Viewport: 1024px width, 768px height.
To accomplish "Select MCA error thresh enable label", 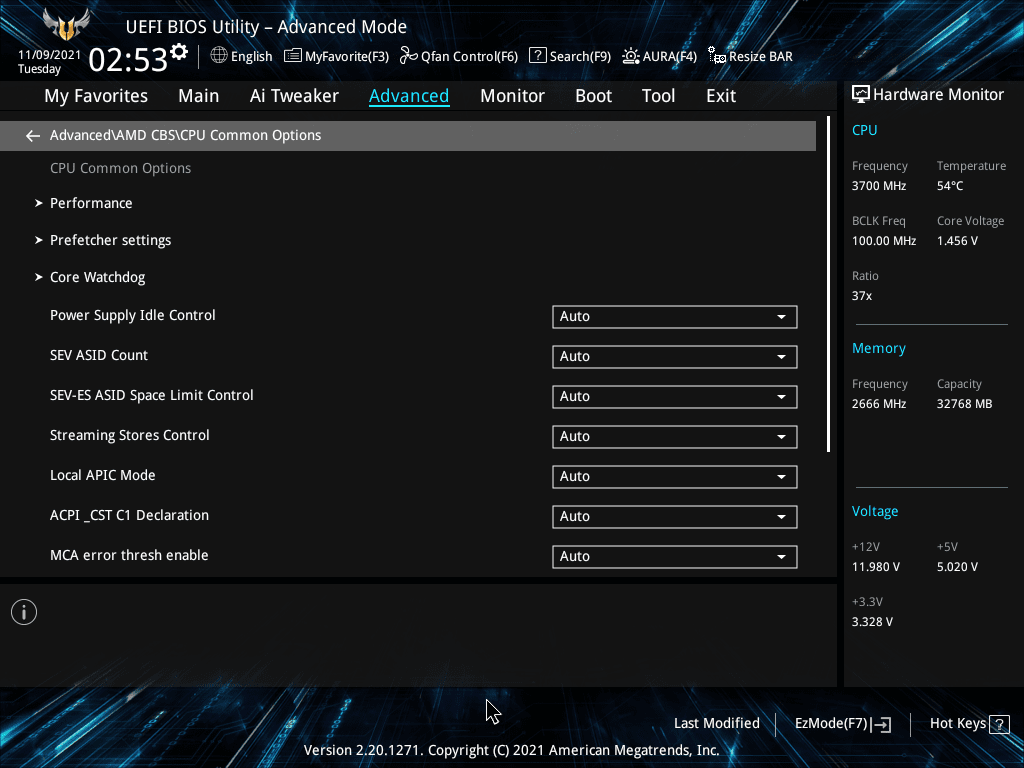I will pyautogui.click(x=129, y=555).
